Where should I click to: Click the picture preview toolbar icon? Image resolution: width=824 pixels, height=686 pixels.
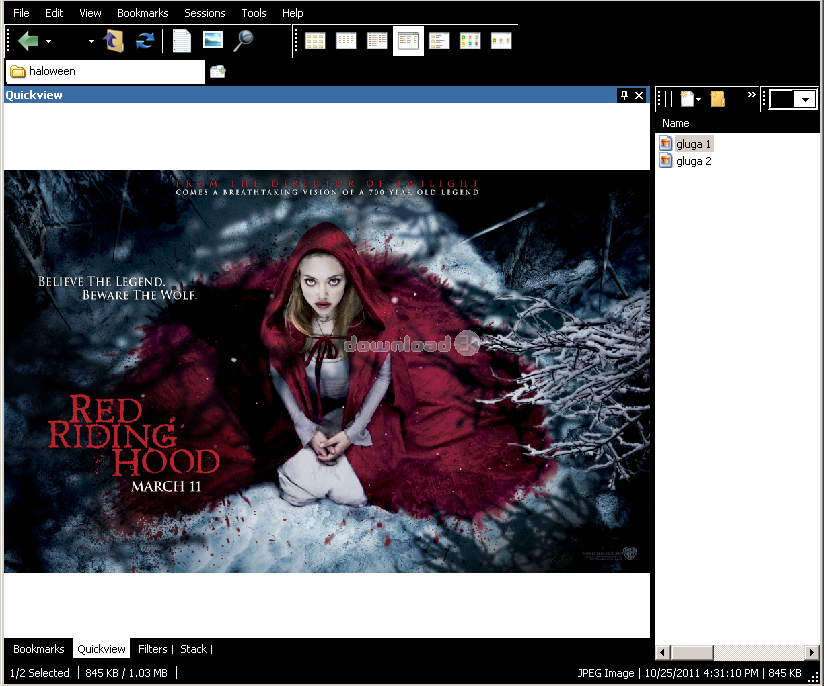click(x=213, y=40)
